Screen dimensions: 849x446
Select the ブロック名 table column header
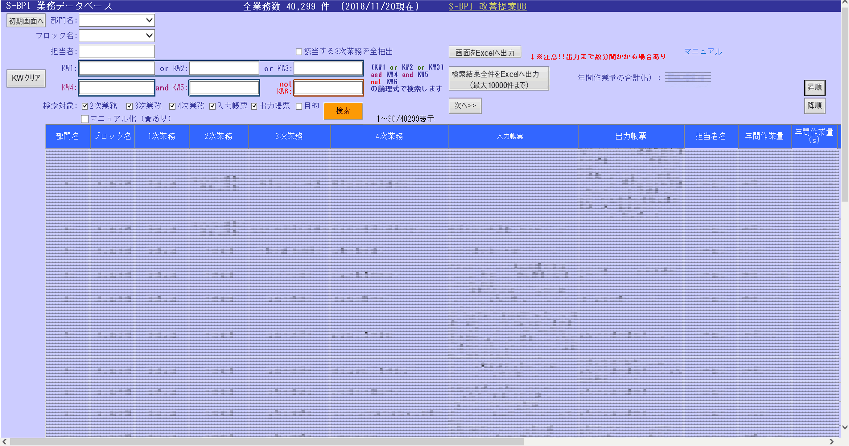pos(113,136)
